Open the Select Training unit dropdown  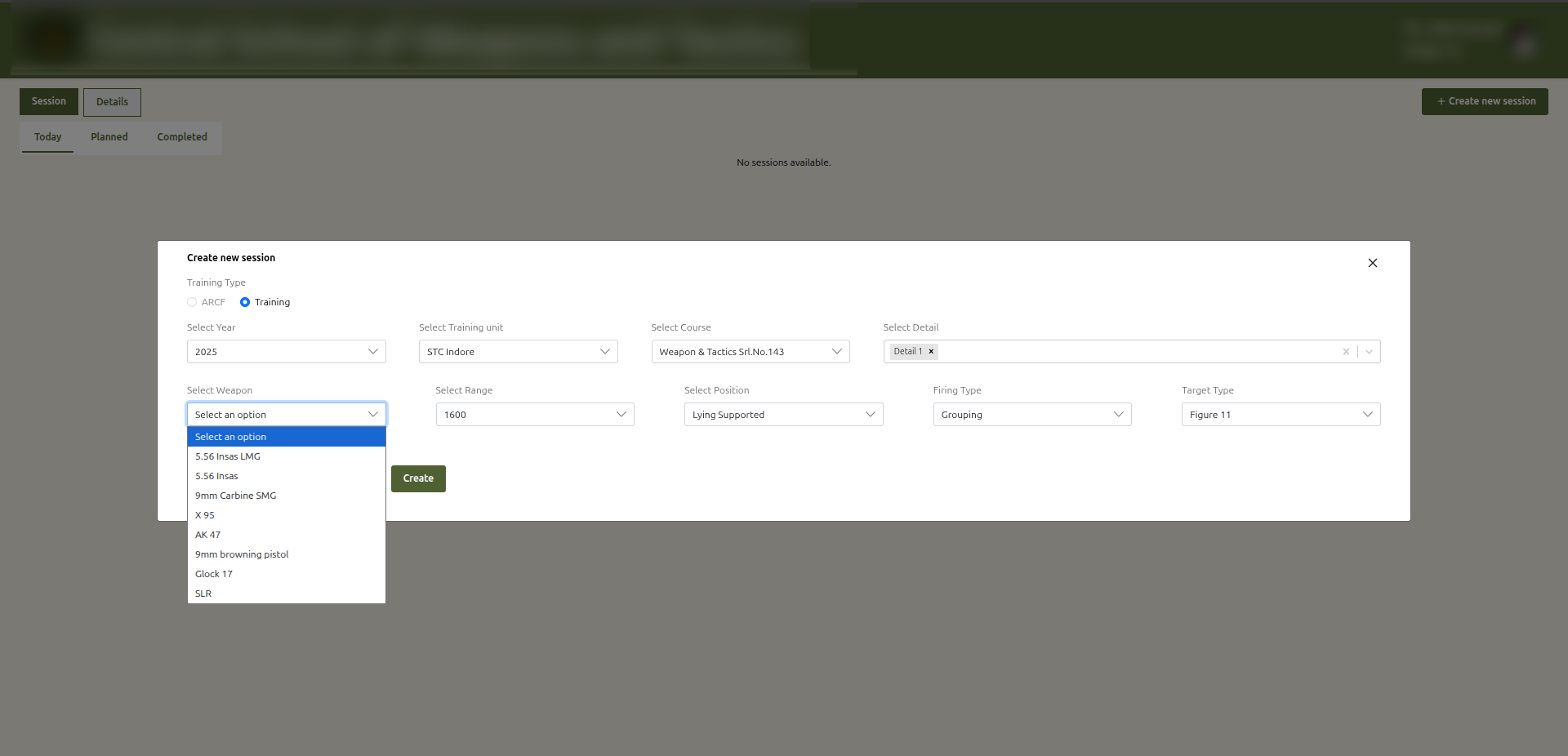[x=518, y=352]
